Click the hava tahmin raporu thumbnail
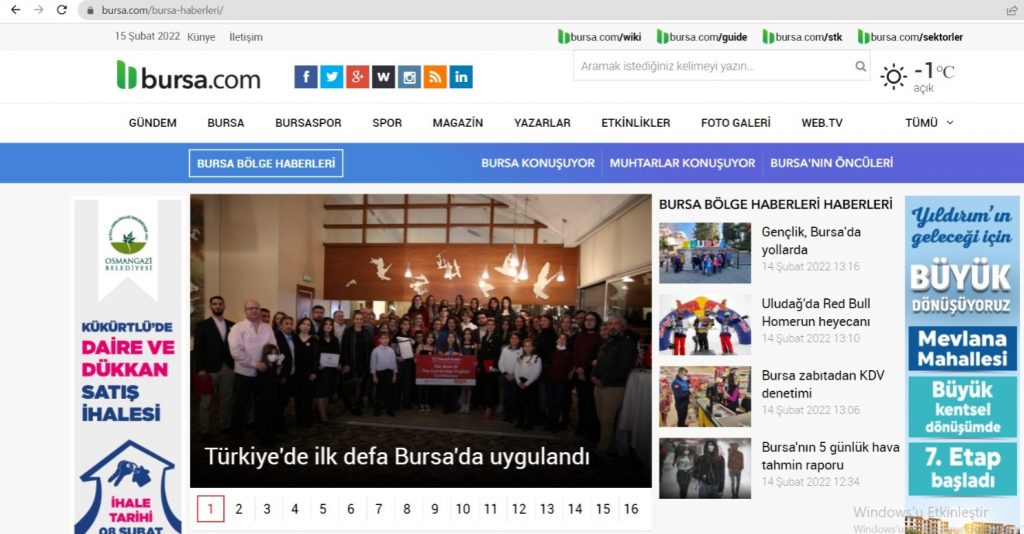Viewport: 1024px width, 534px height. (x=705, y=469)
